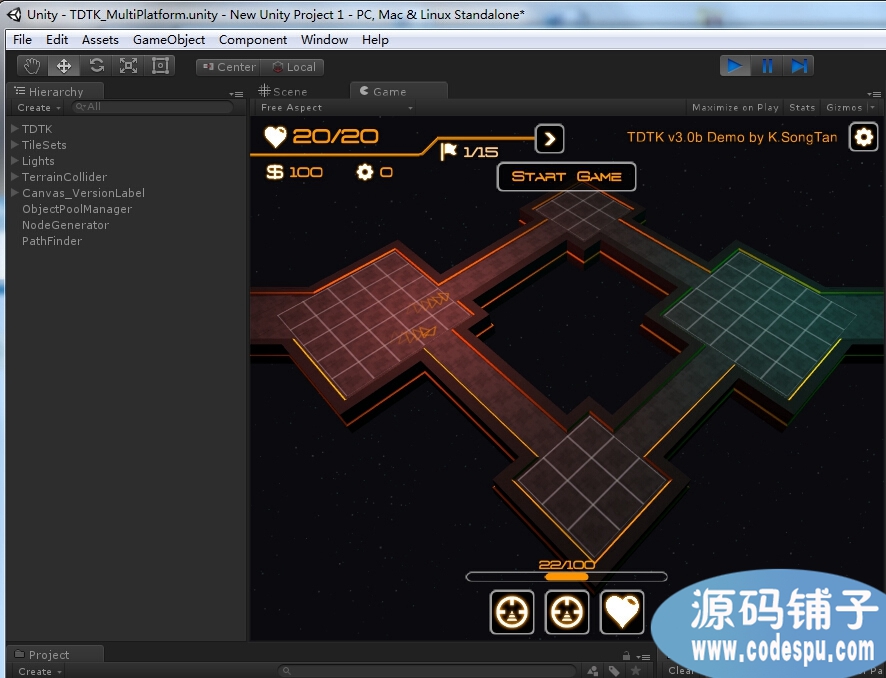The image size is (886, 678).
Task: Toggle Maximize on Play
Action: (735, 107)
